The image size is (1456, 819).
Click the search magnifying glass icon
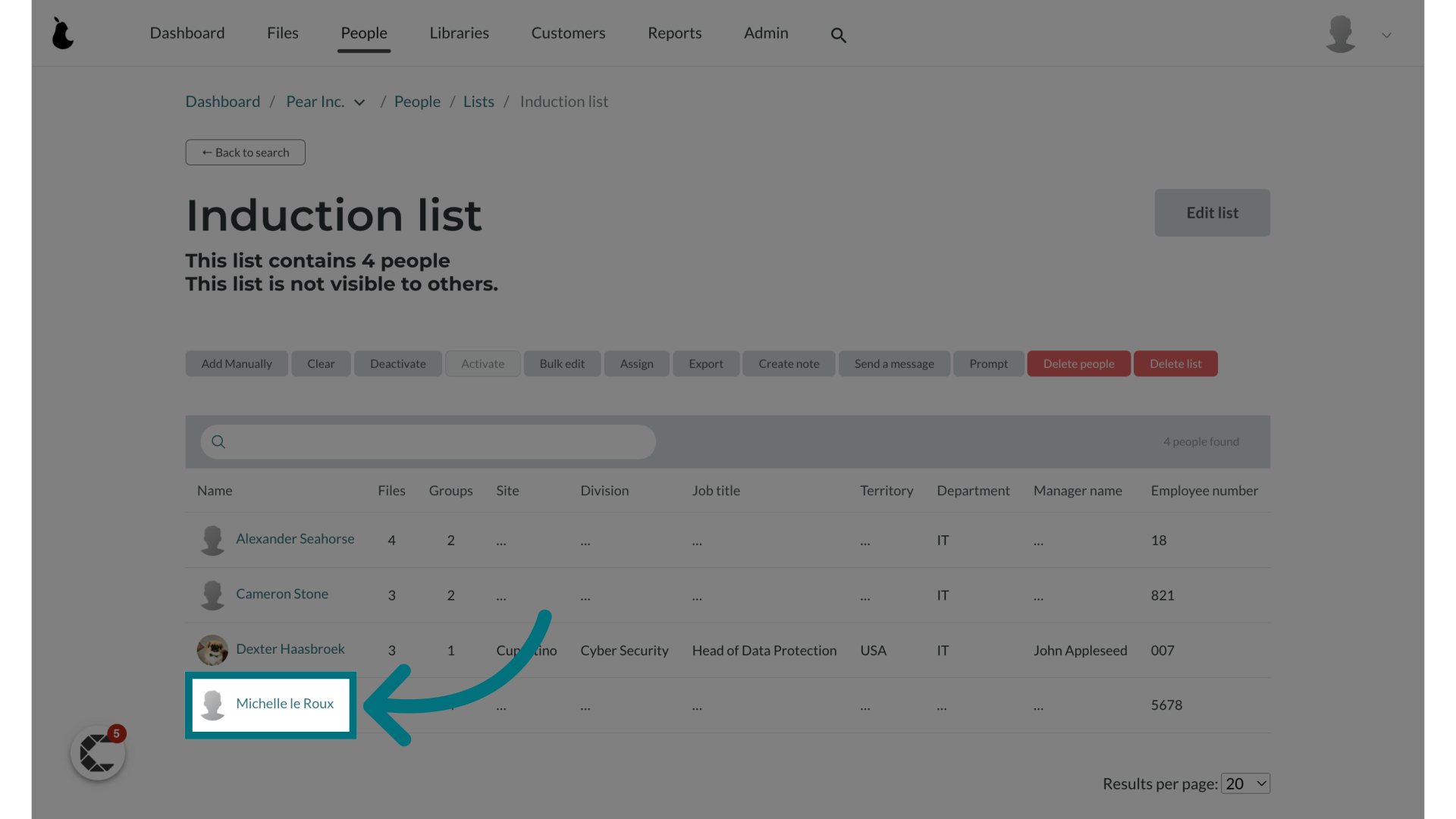[838, 33]
